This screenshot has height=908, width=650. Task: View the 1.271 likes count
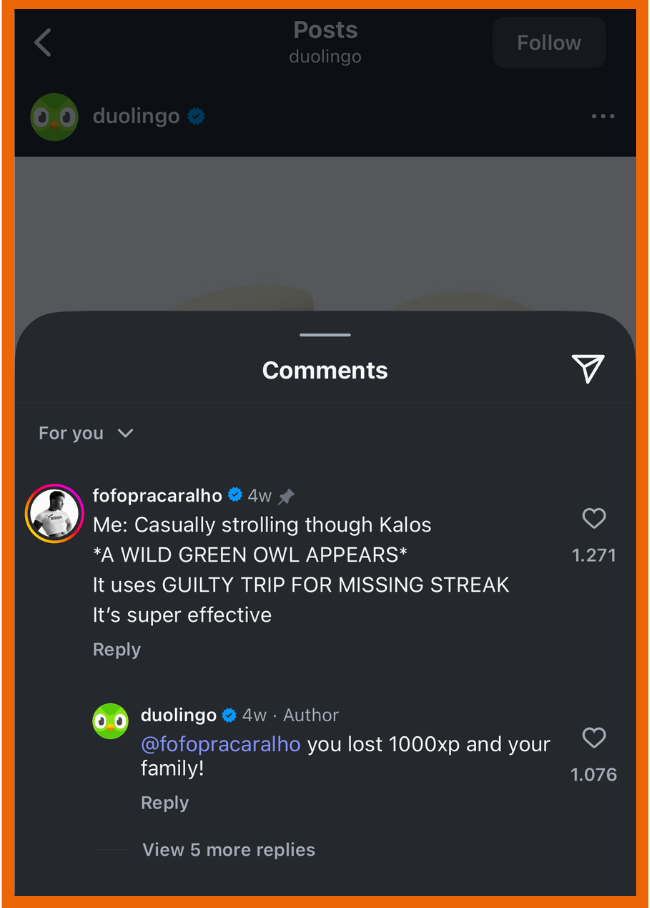tap(594, 555)
